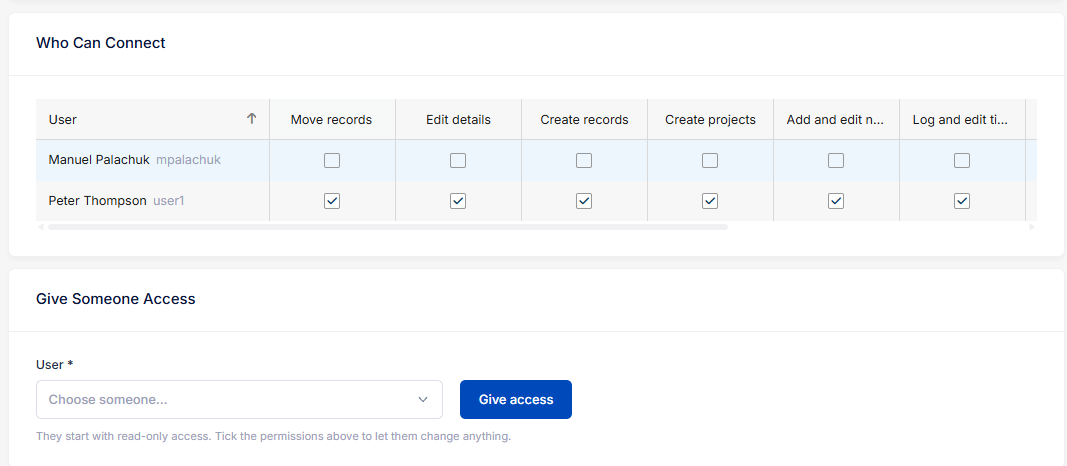Uncheck Create records for Peter Thompson
1067x466 pixels.
tap(584, 201)
